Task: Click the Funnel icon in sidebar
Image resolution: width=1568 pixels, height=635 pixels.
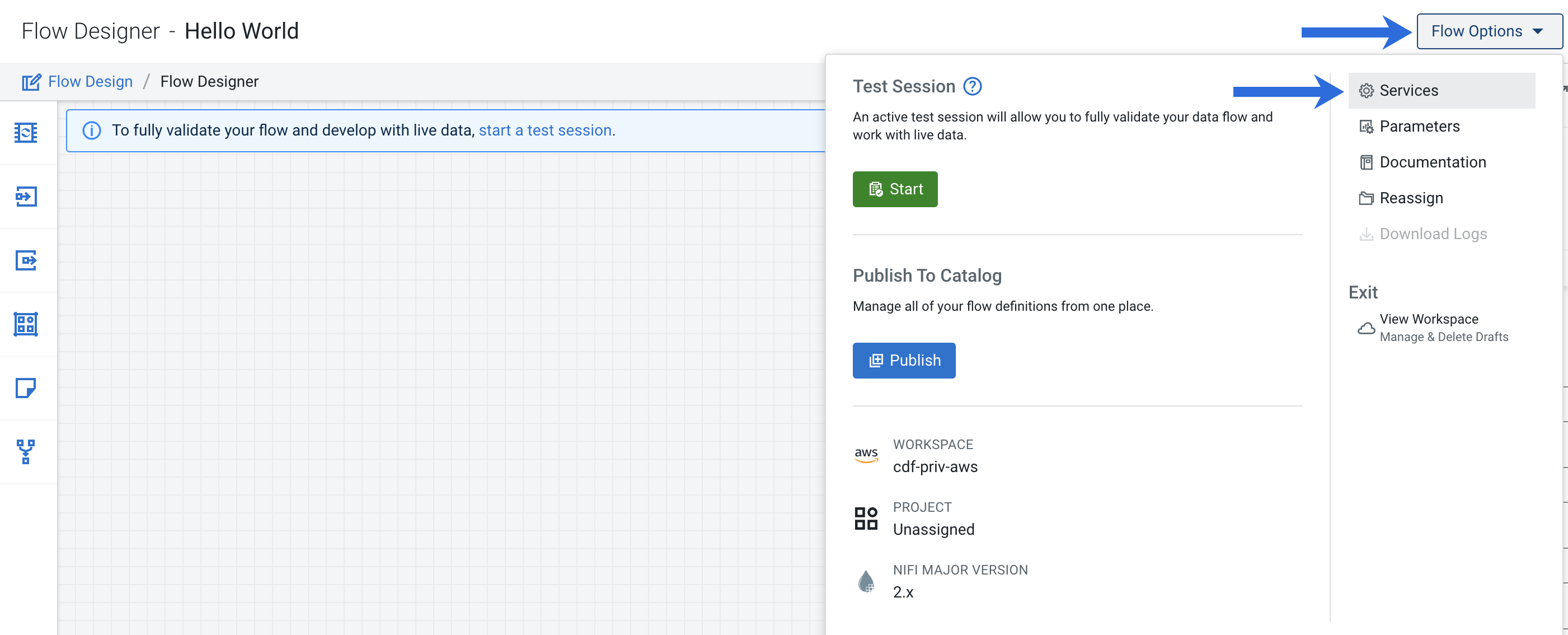Action: [26, 452]
